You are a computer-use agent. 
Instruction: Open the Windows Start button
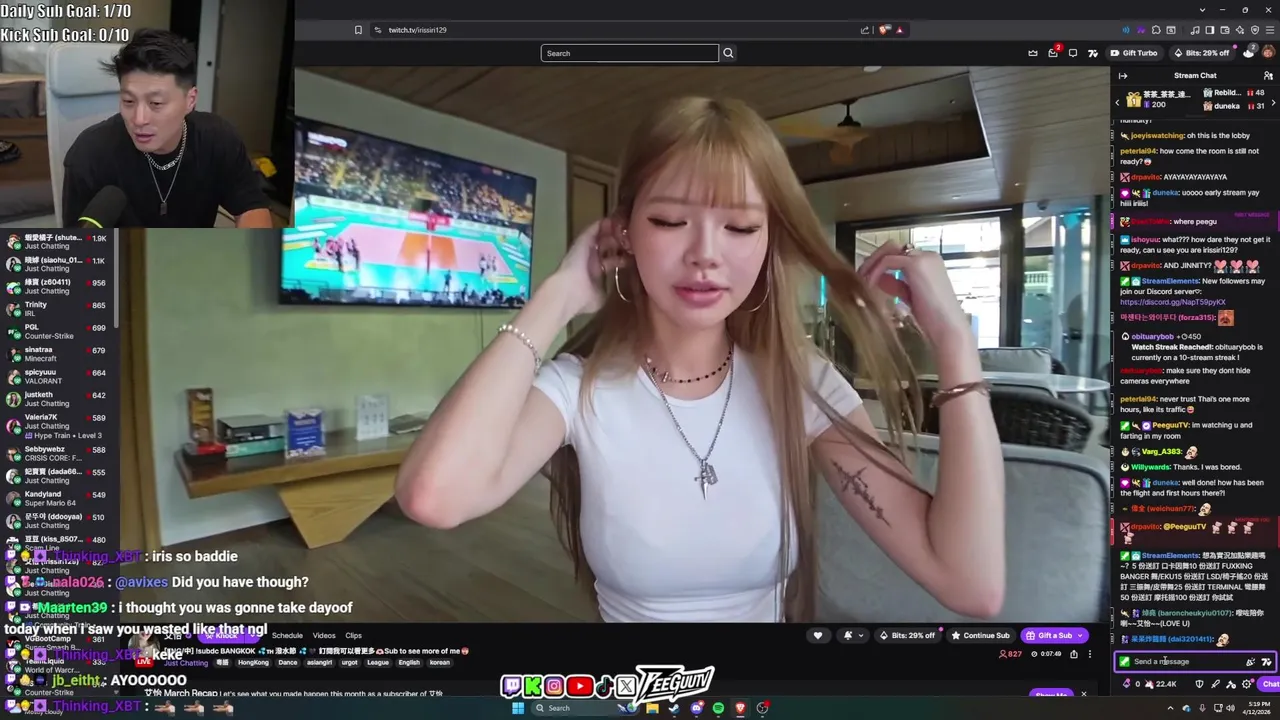[x=518, y=708]
